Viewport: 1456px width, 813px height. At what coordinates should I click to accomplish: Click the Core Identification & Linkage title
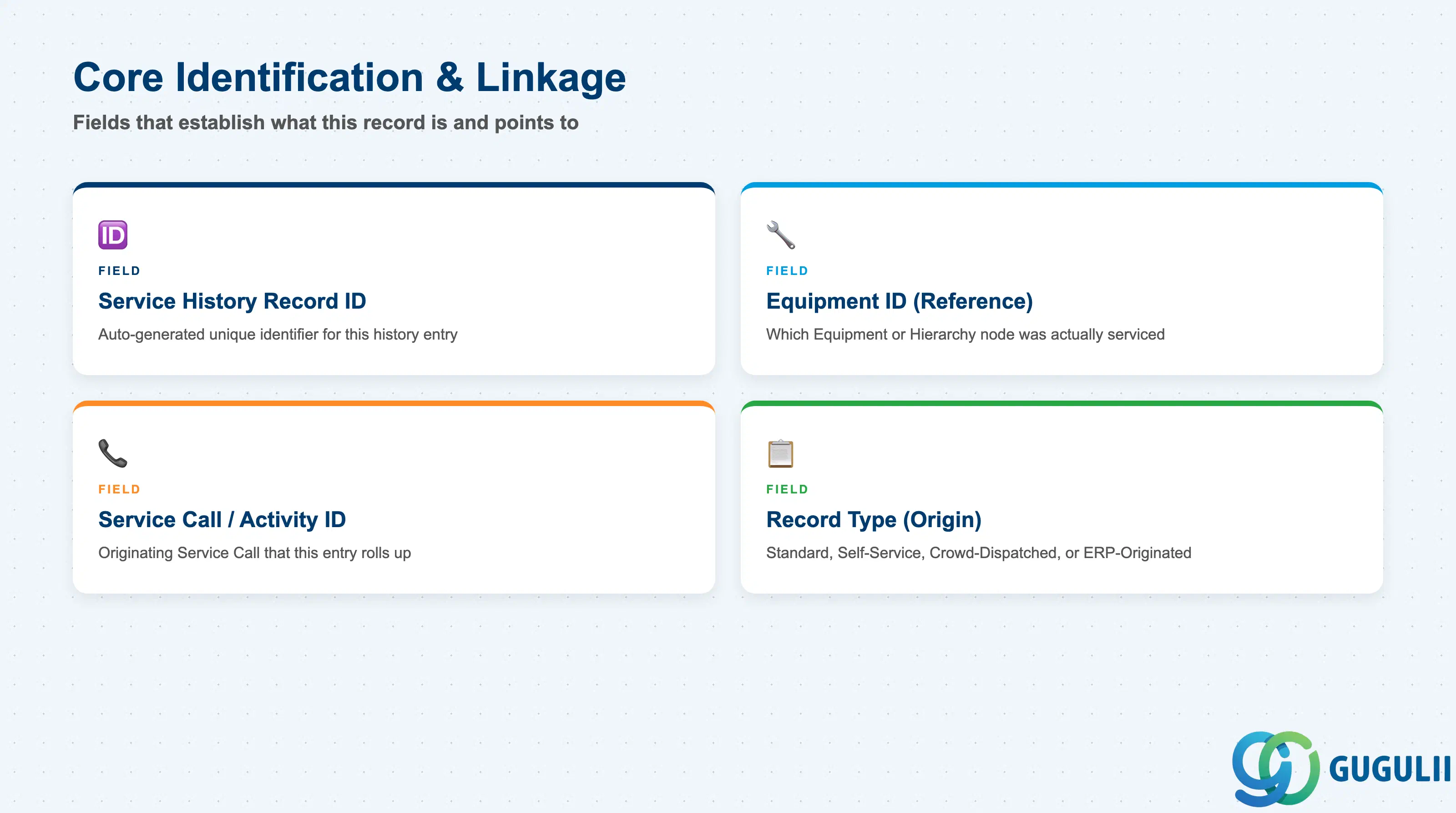350,77
